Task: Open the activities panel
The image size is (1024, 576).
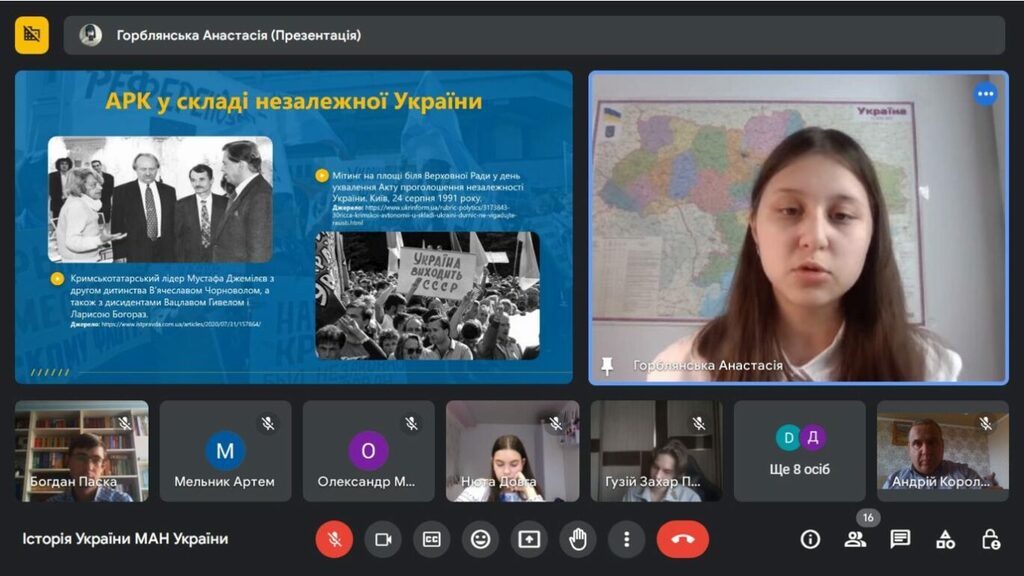Action: pyautogui.click(x=945, y=539)
